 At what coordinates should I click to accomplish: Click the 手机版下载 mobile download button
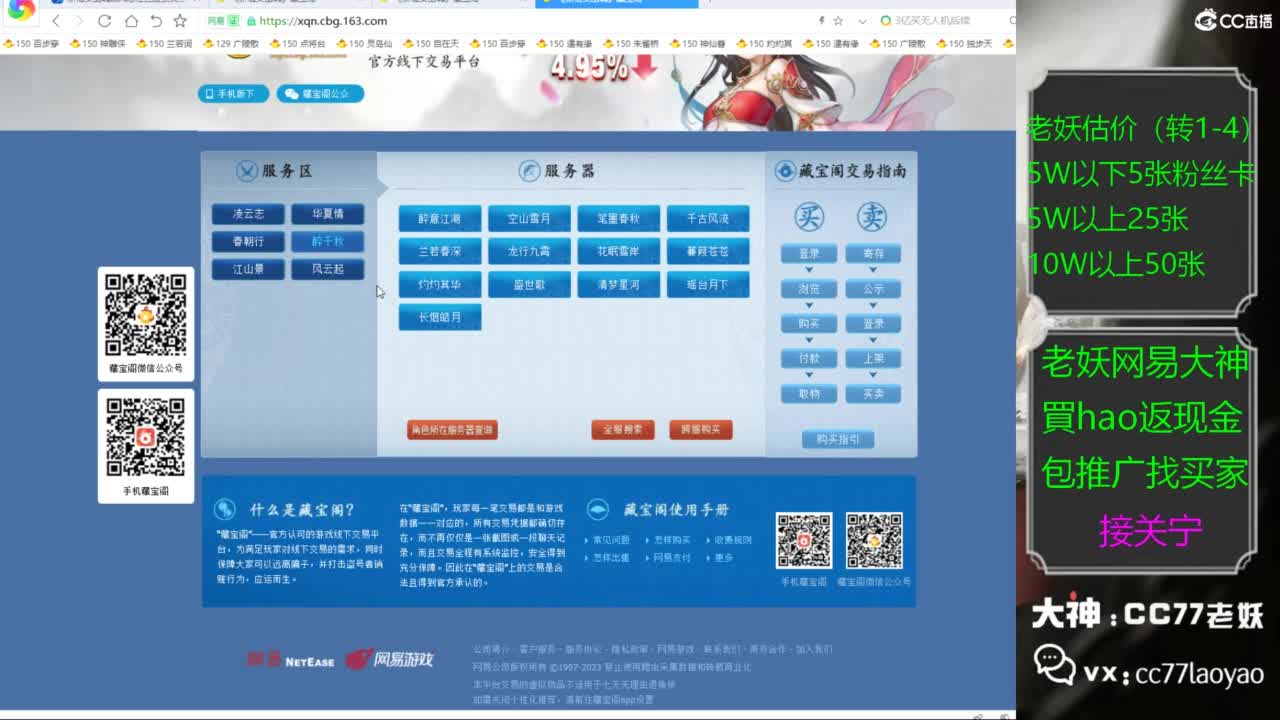pos(233,93)
